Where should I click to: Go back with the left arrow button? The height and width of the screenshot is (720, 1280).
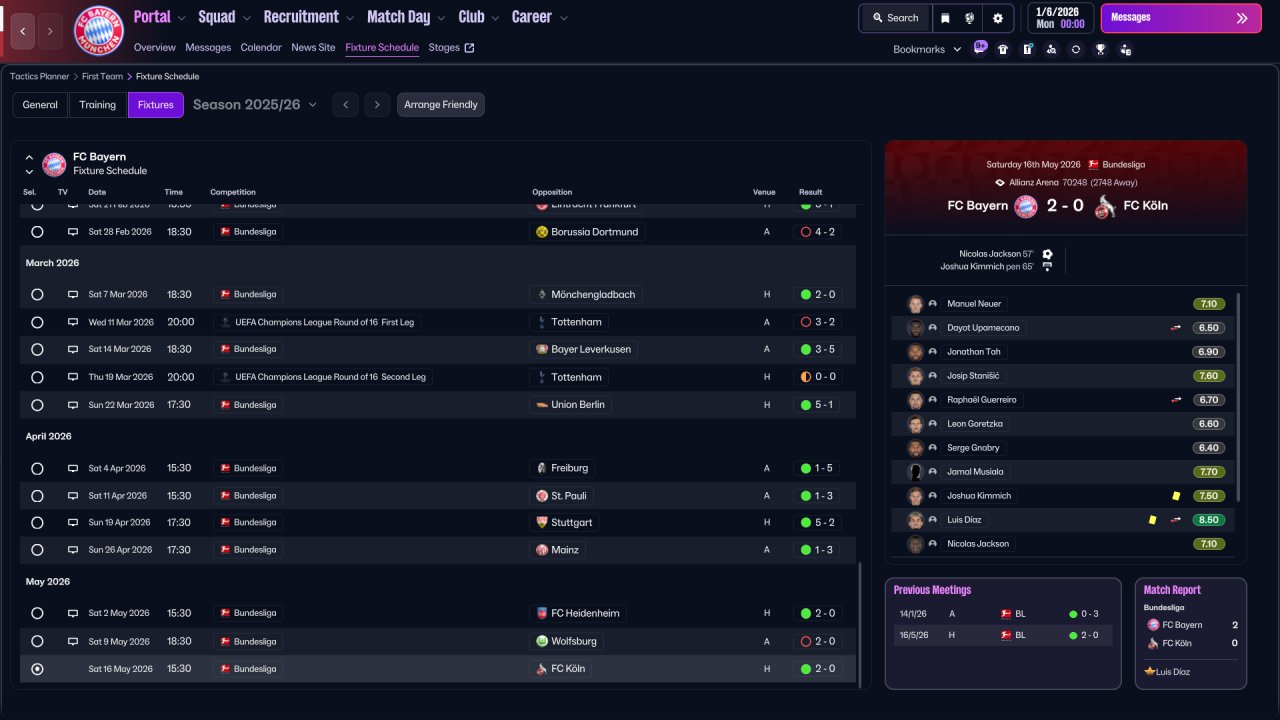coord(23,31)
